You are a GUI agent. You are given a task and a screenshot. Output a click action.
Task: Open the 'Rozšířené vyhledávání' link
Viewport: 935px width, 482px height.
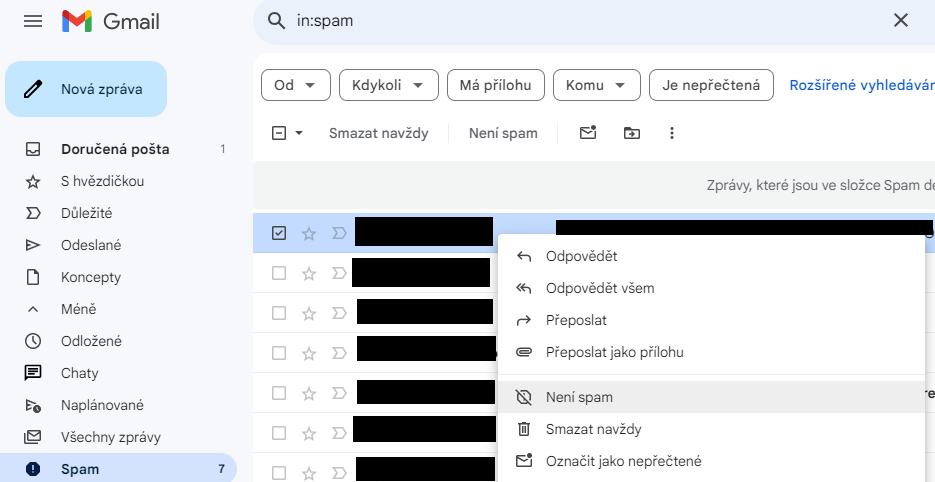coord(861,85)
